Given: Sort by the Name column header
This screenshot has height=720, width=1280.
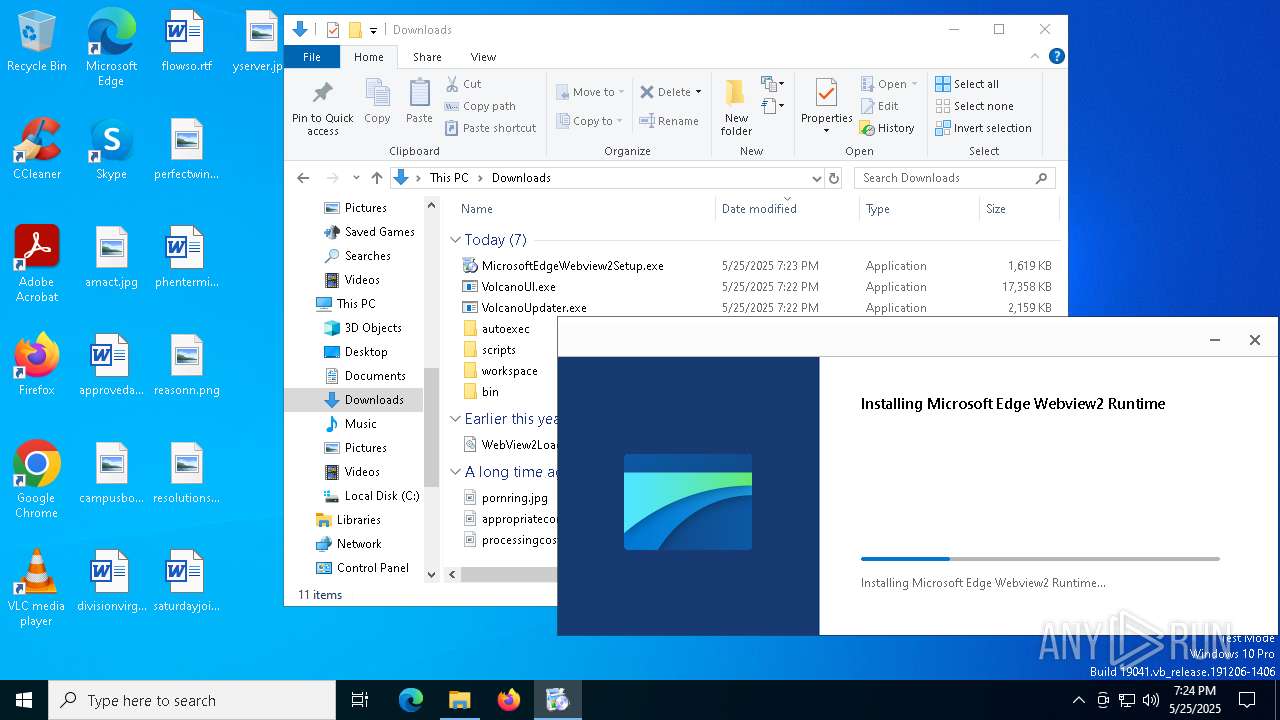Looking at the screenshot, I should point(585,209).
